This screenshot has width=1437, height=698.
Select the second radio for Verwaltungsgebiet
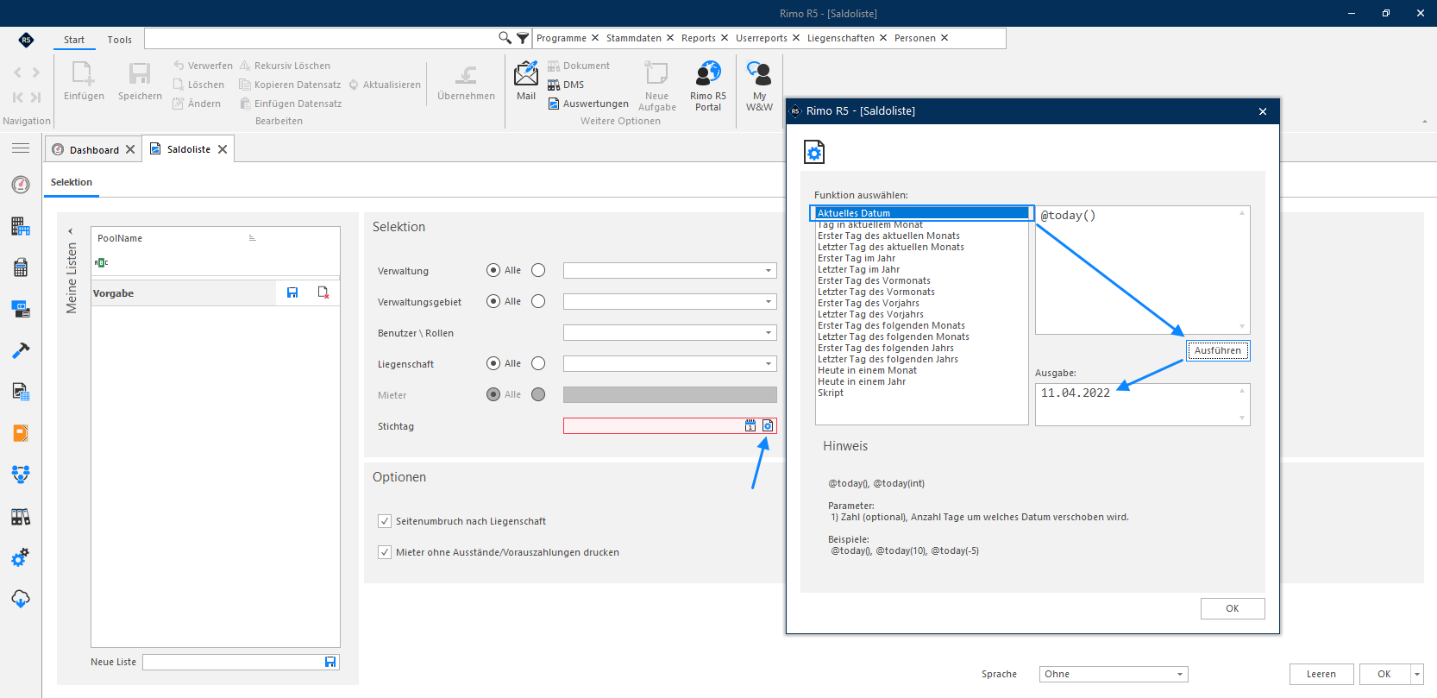click(x=538, y=301)
